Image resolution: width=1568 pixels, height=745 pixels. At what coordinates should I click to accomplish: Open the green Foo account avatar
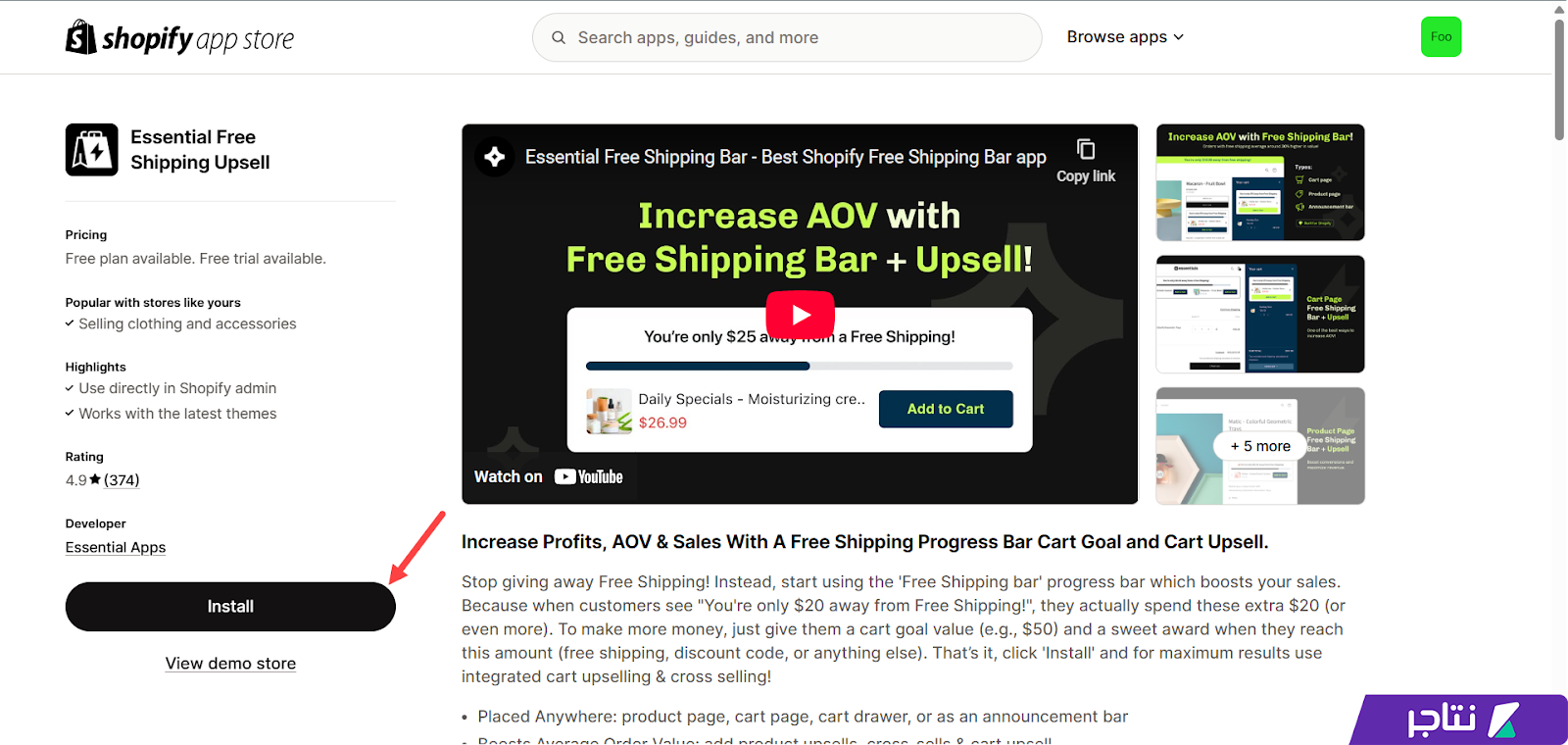tap(1441, 37)
